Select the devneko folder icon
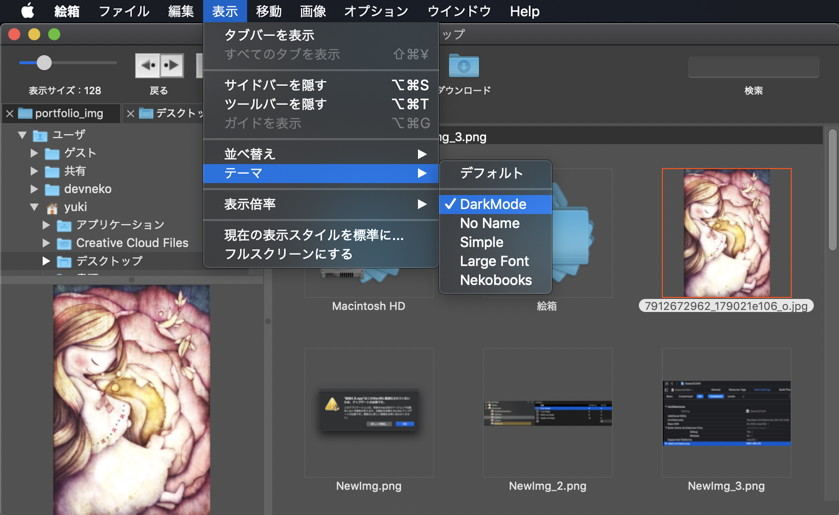 tap(52, 190)
